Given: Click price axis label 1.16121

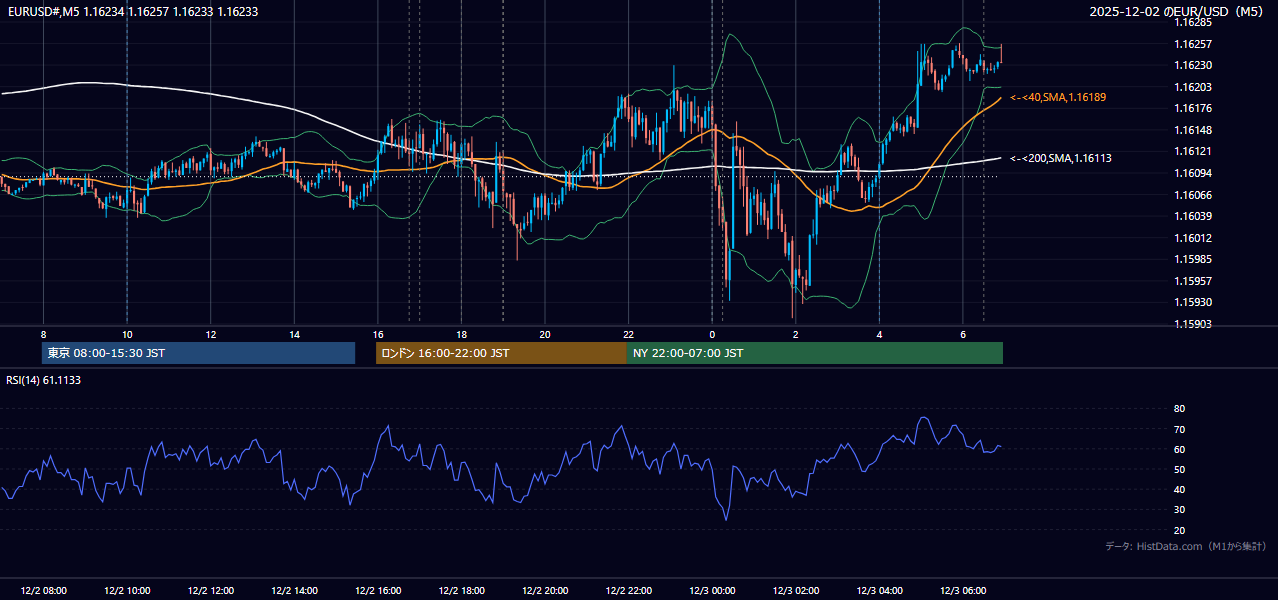Looking at the screenshot, I should pyautogui.click(x=1193, y=151).
